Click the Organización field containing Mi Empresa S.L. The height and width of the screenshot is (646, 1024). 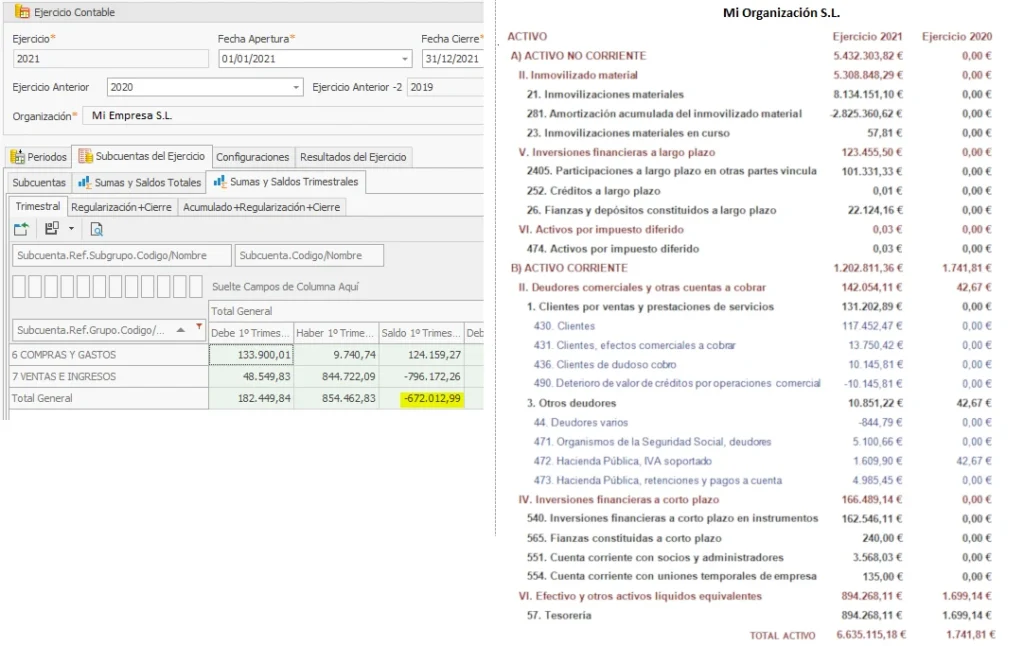pyautogui.click(x=283, y=116)
